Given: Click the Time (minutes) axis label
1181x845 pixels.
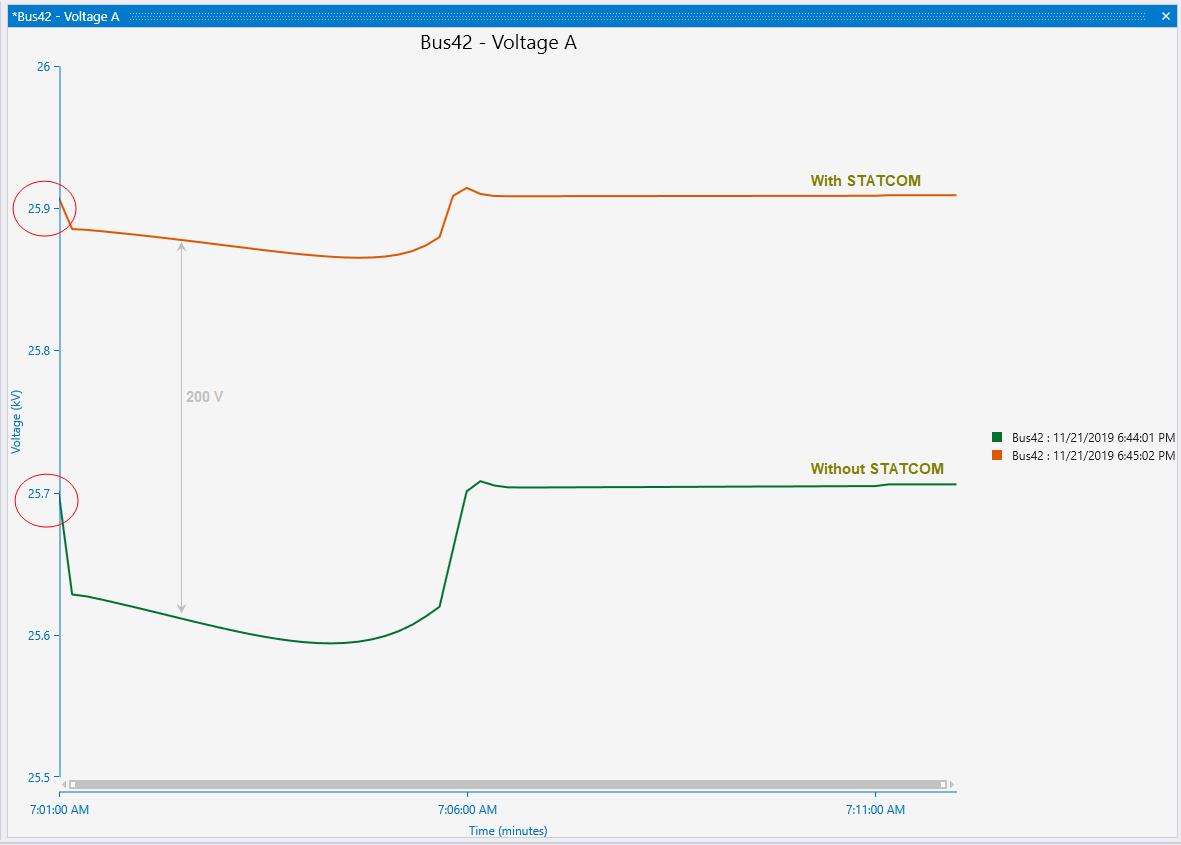Looking at the screenshot, I should click(x=508, y=831).
